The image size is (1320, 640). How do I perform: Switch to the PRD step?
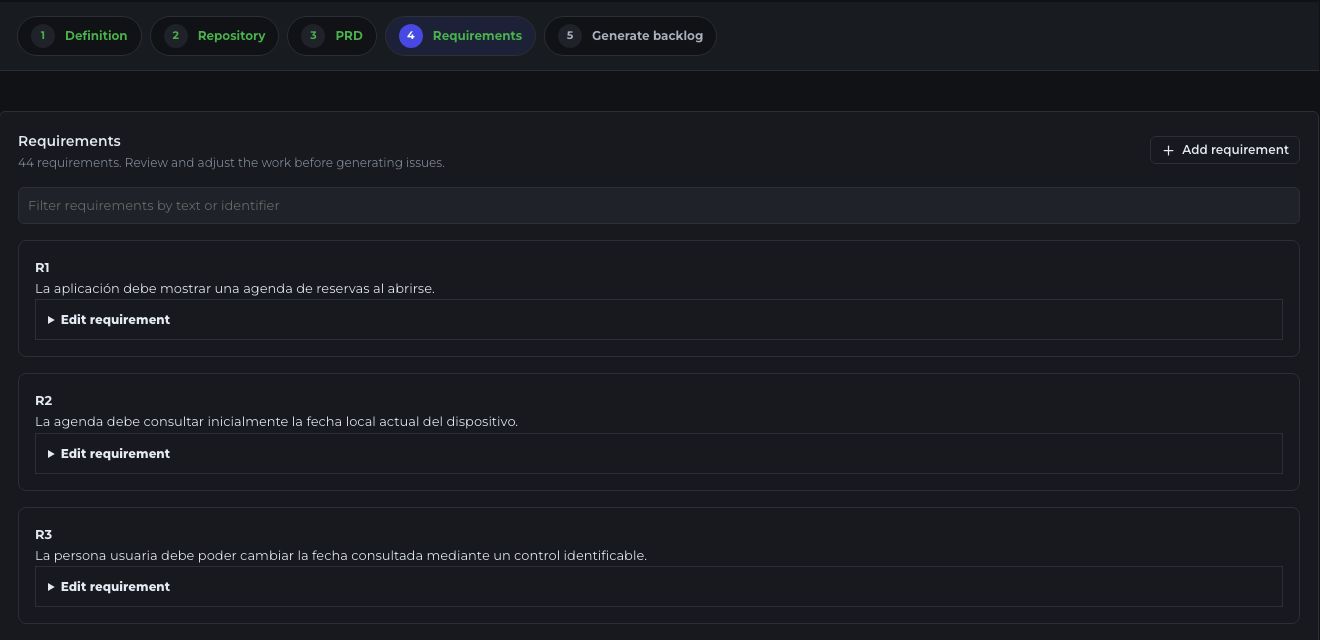click(x=331, y=36)
